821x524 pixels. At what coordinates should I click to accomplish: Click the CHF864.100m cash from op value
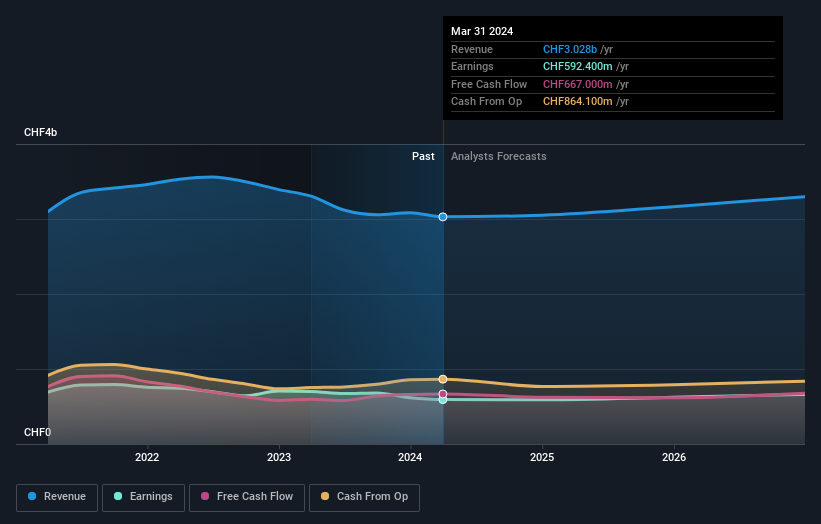click(578, 102)
